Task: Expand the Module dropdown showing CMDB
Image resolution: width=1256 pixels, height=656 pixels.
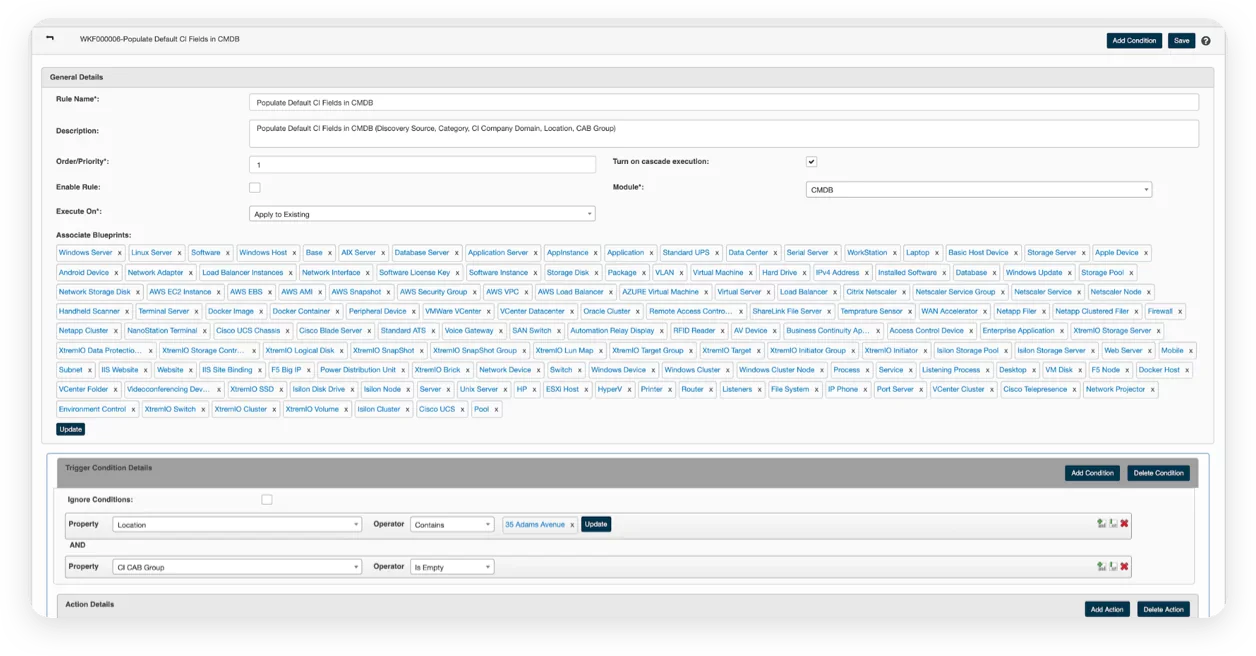Action: 978,190
